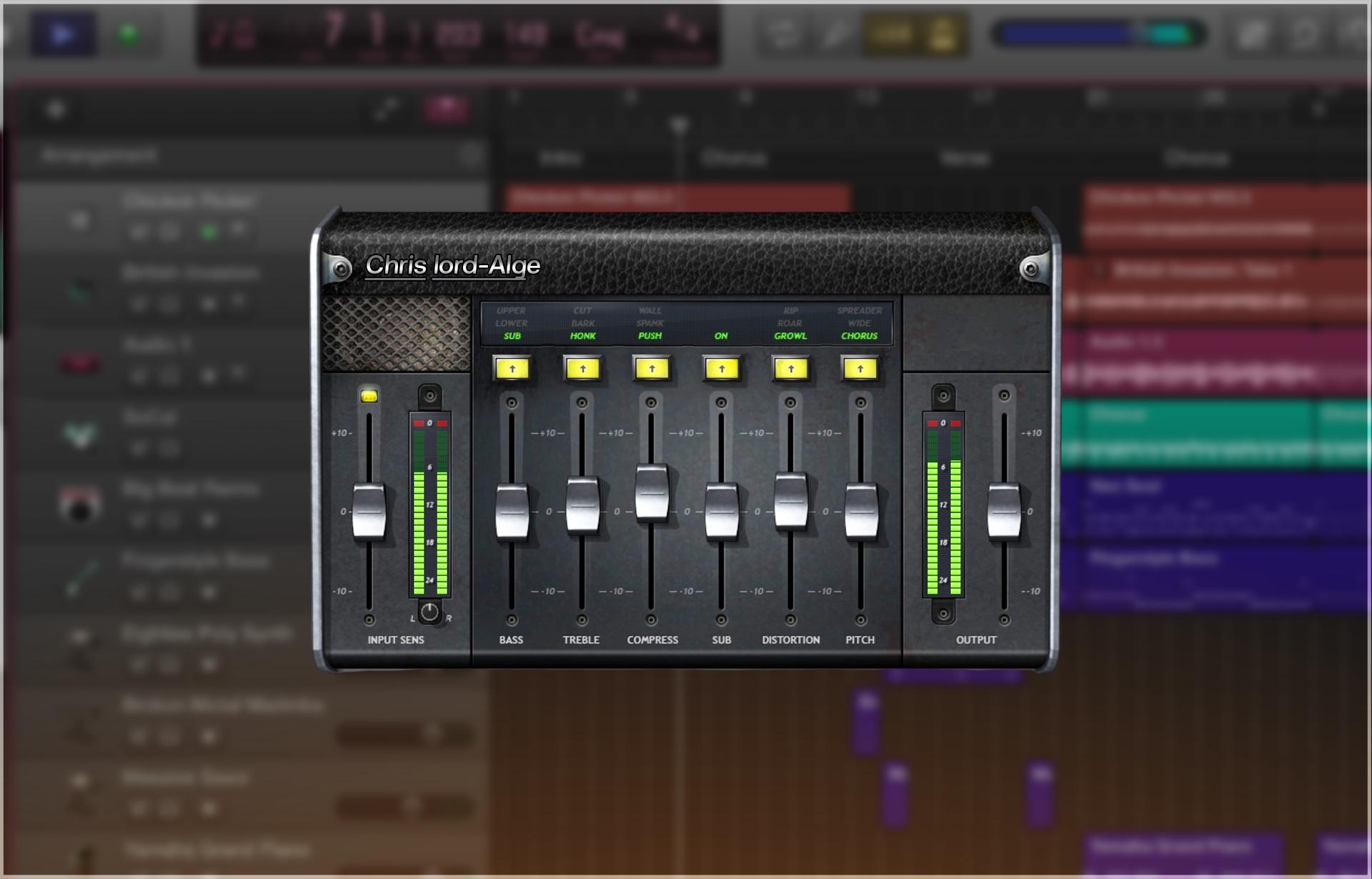Viewport: 1372px width, 879px height.
Task: Click the L/R balance knob under input meter
Action: (x=429, y=612)
